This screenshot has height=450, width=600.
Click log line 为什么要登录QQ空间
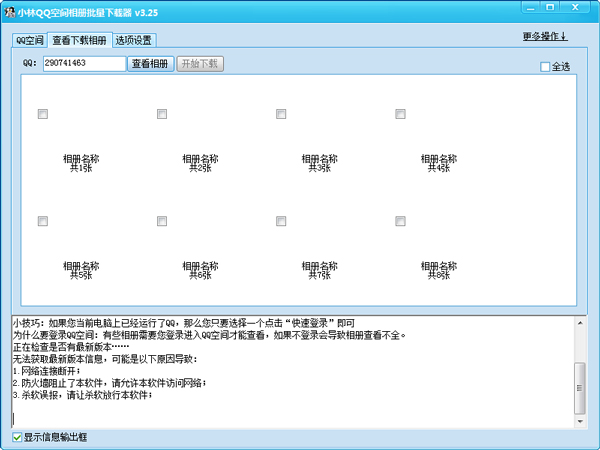pos(209,335)
